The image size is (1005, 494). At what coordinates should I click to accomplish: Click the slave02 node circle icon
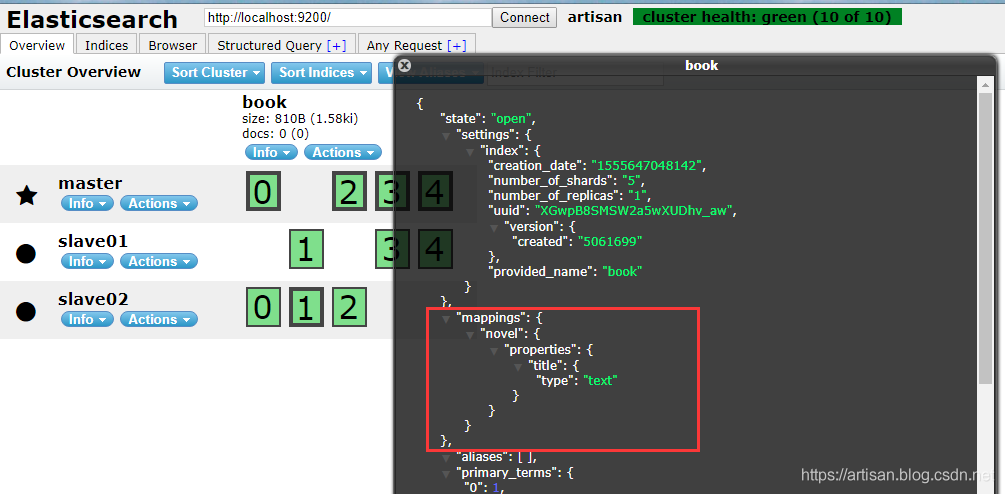point(27,311)
